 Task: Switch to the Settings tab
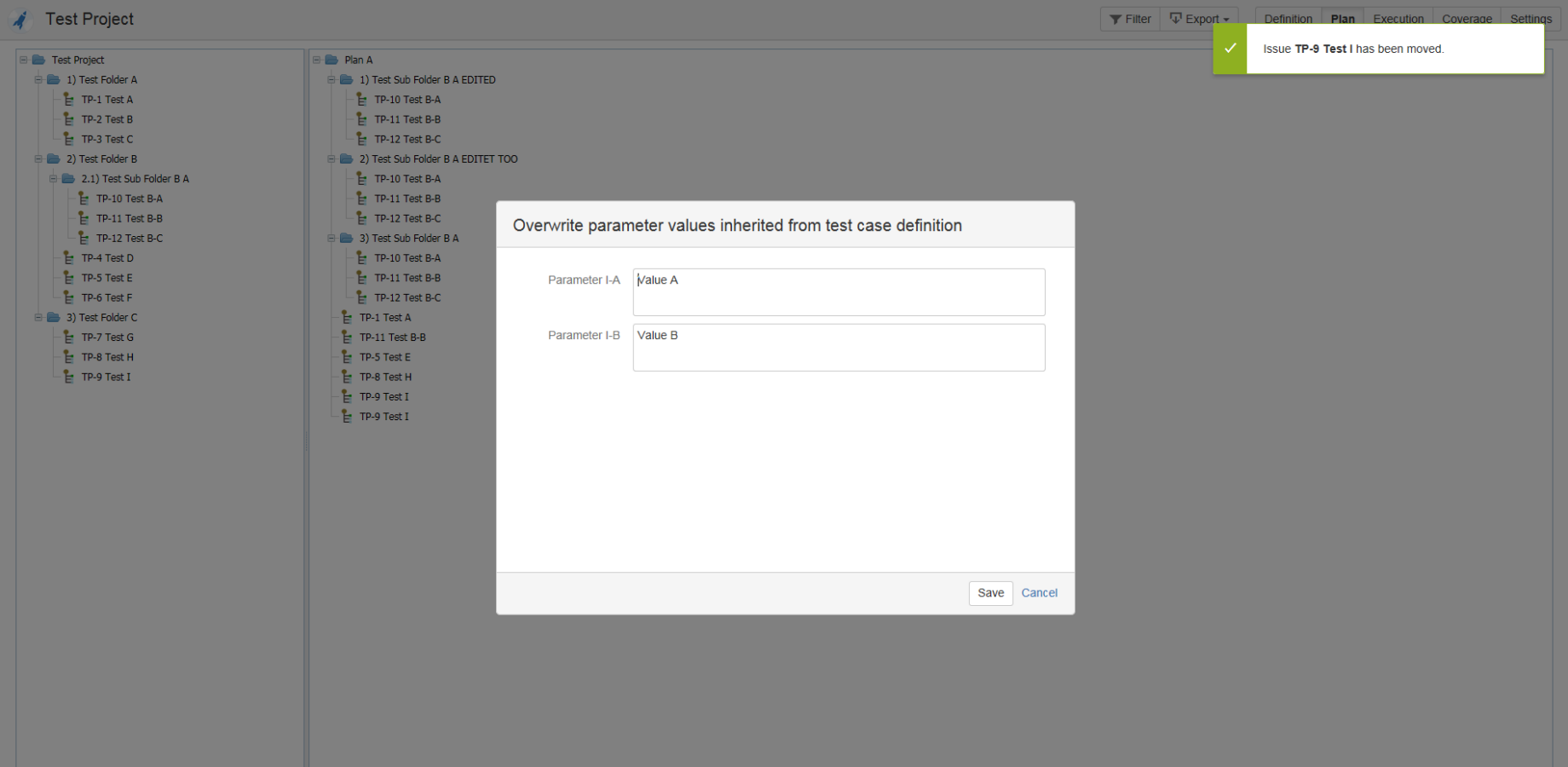point(1531,19)
